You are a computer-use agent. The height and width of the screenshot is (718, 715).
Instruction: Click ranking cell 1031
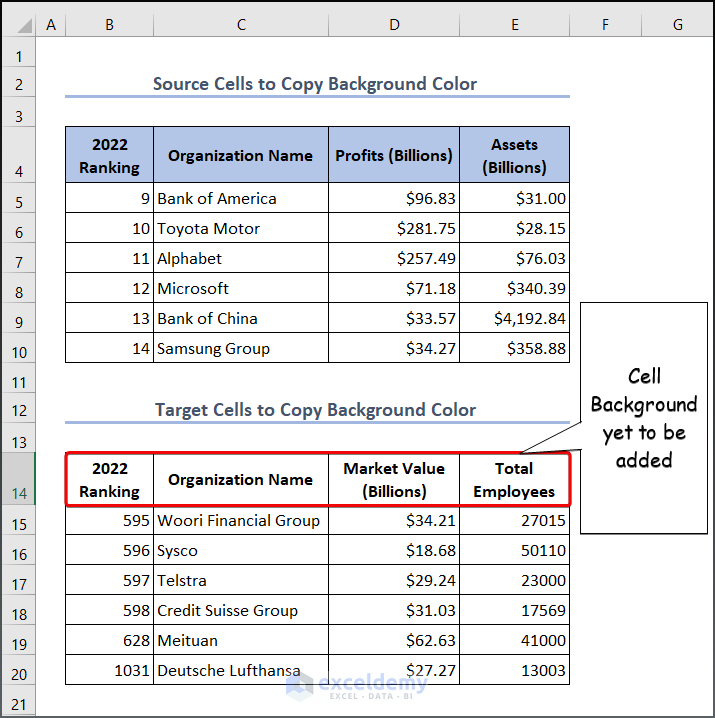coord(109,670)
